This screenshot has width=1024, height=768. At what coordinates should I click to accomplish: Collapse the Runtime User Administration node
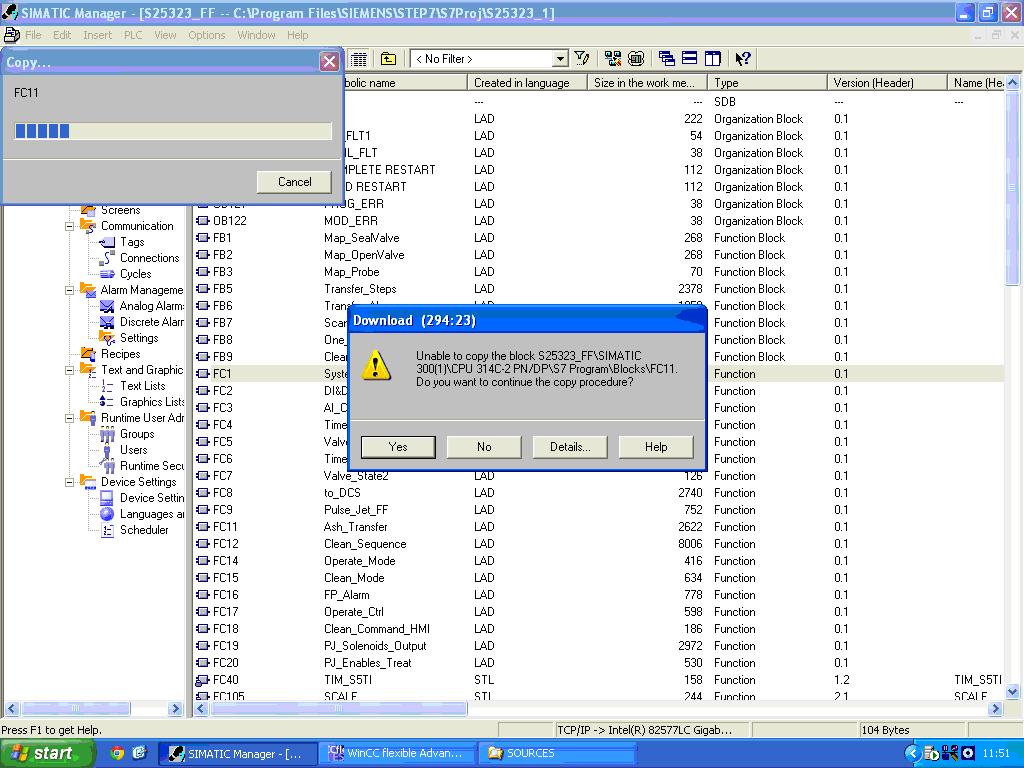click(x=70, y=419)
